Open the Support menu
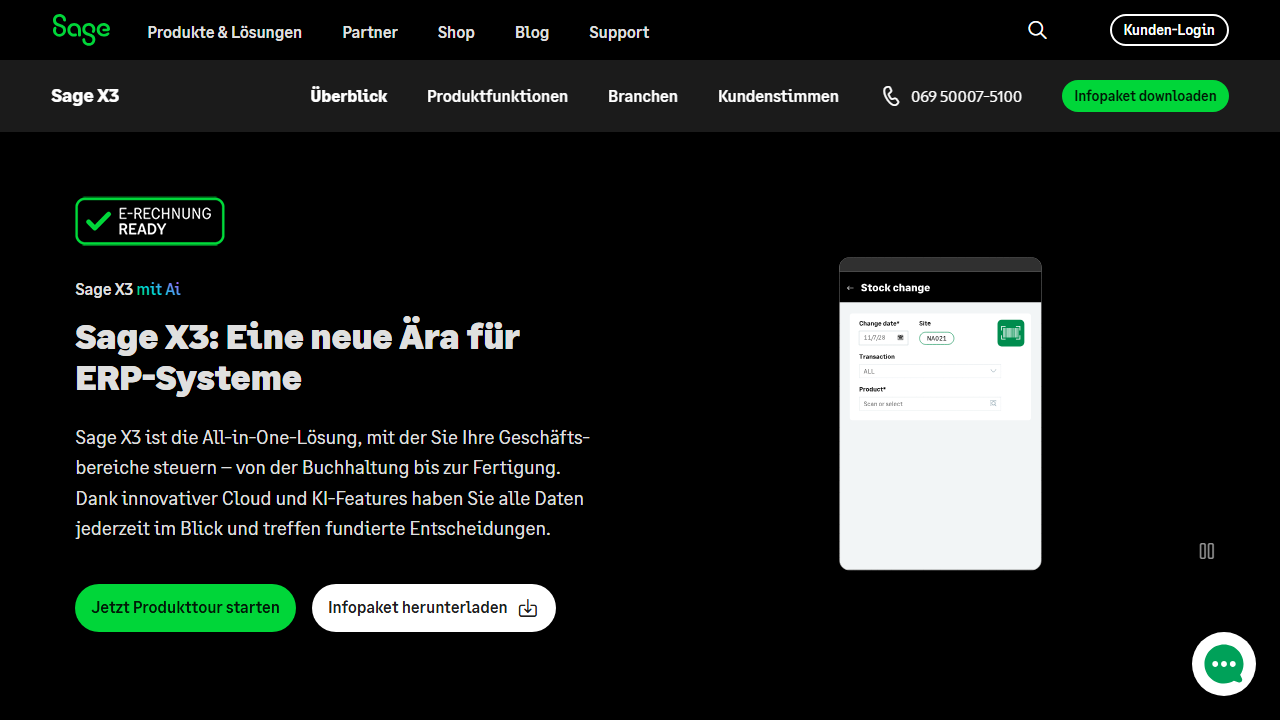The width and height of the screenshot is (1280, 720). [619, 32]
